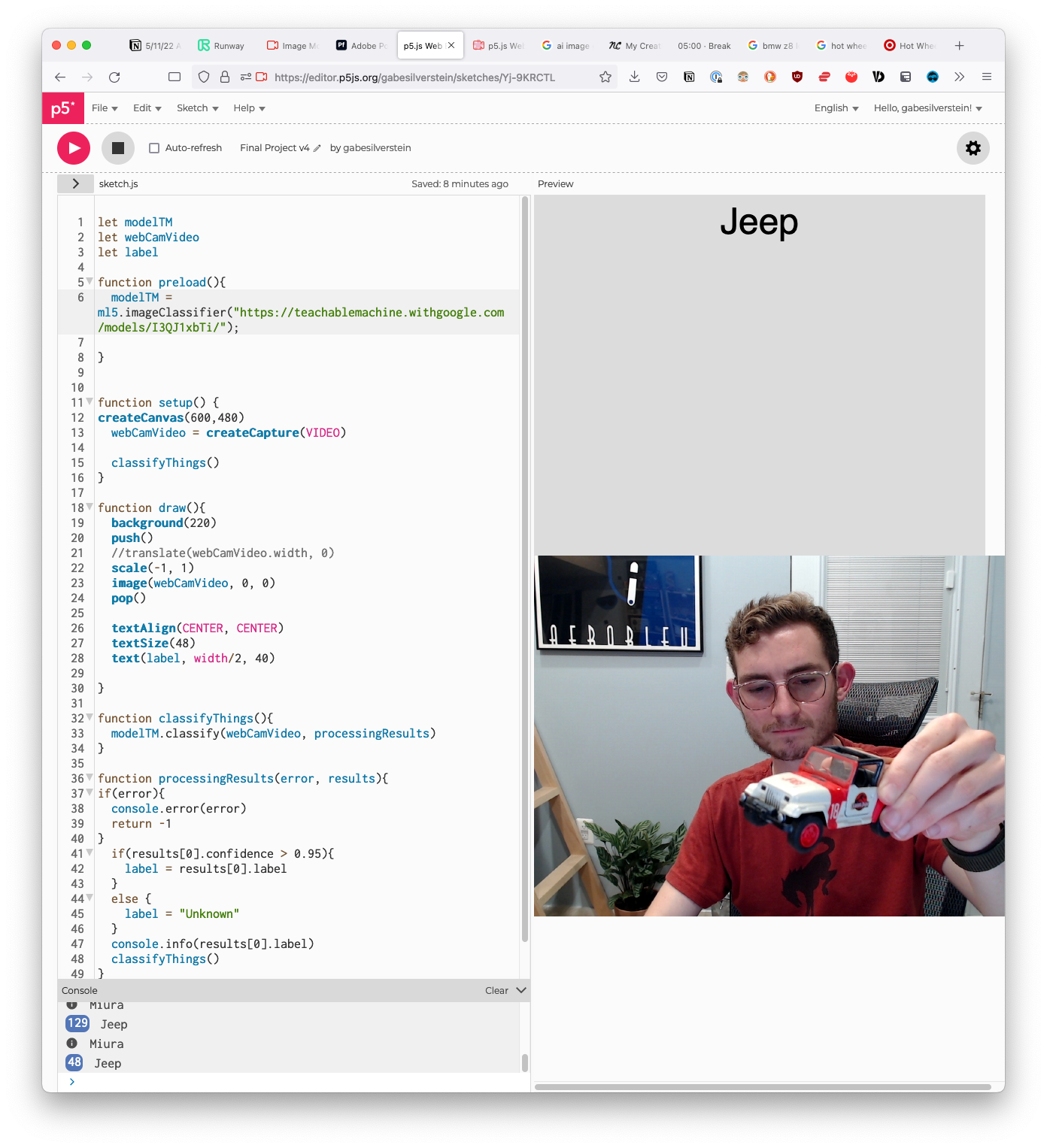The image size is (1047, 1148).
Task: Fold the setup function at line 11
Action: click(x=90, y=401)
